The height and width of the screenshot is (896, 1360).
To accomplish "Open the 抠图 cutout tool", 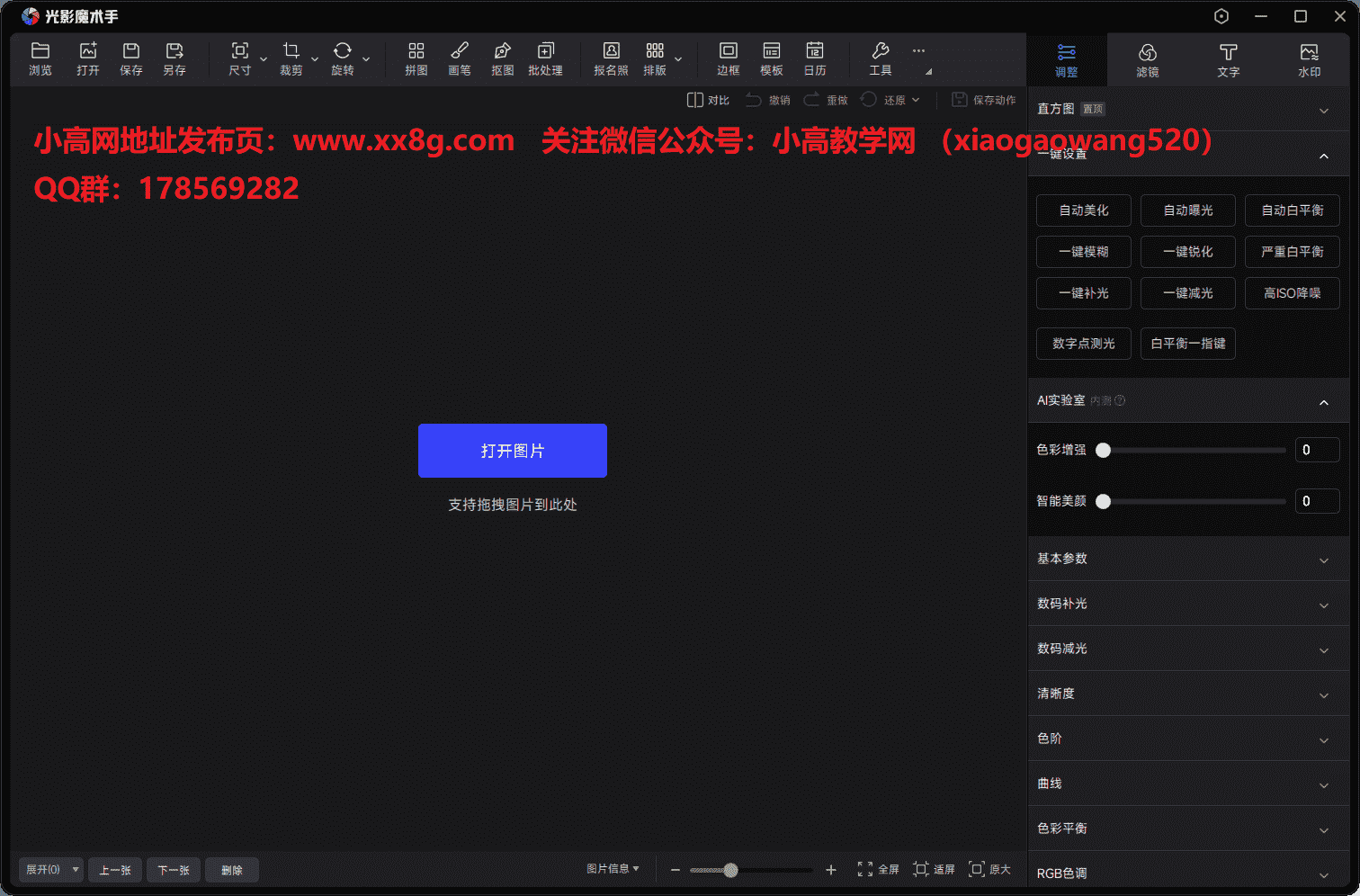I will (503, 58).
